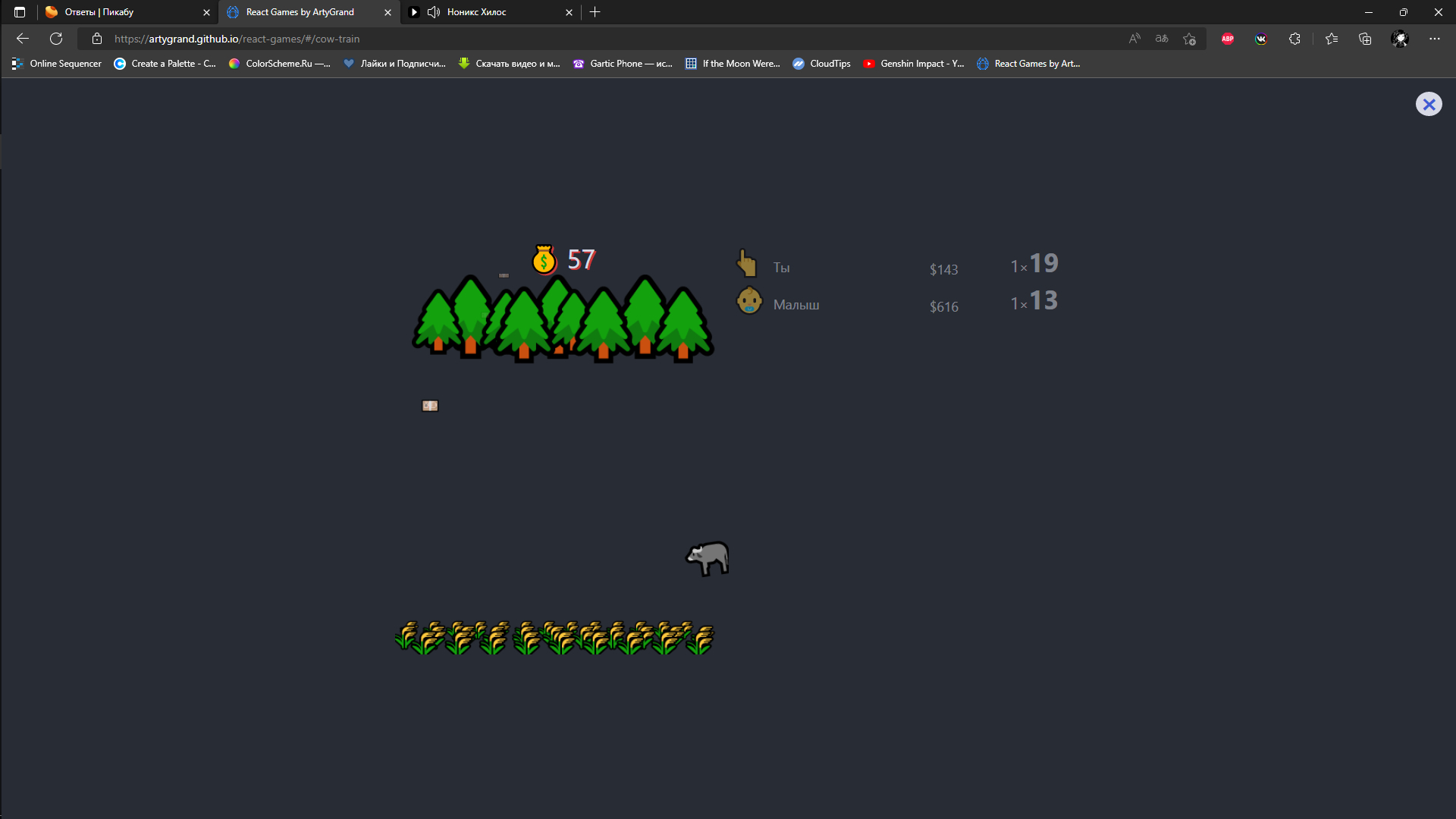1456x819 pixels.
Task: Click the browser refresh button
Action: pyautogui.click(x=56, y=39)
